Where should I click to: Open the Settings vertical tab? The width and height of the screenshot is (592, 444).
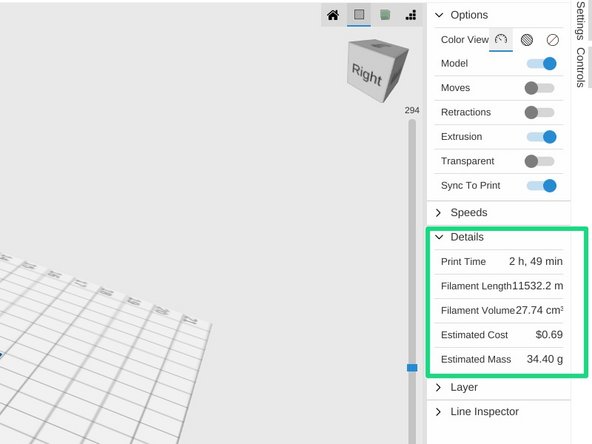581,20
